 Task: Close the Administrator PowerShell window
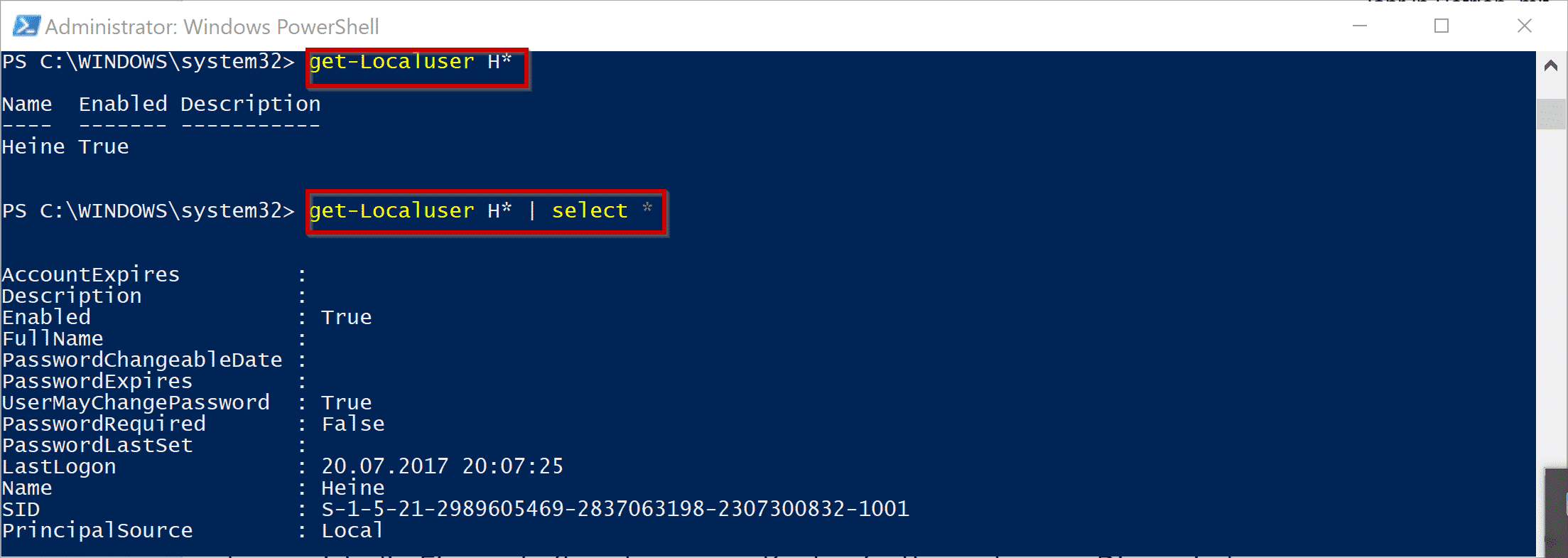[1525, 26]
